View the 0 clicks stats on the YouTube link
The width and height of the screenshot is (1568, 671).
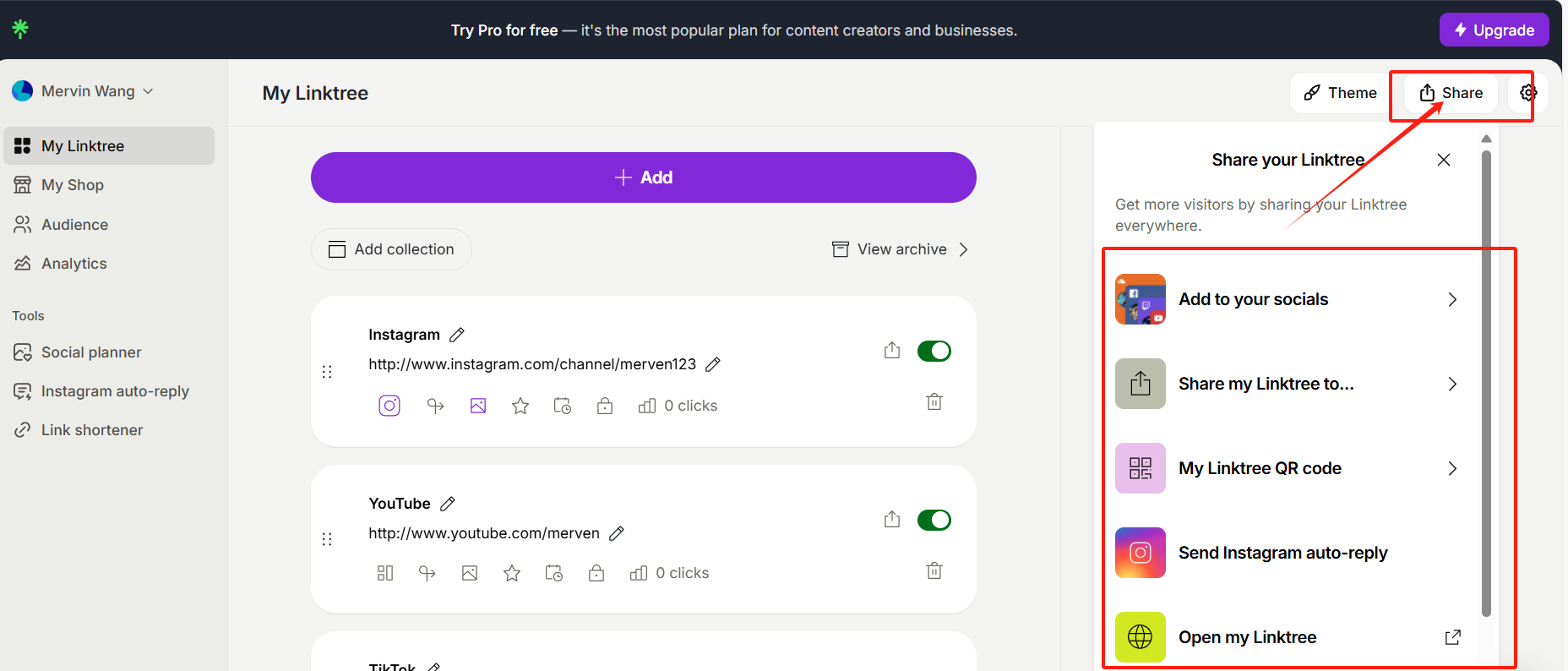pos(670,573)
